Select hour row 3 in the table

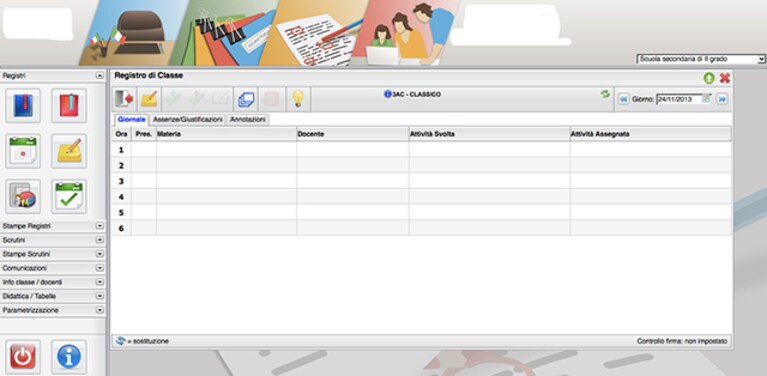[422, 181]
